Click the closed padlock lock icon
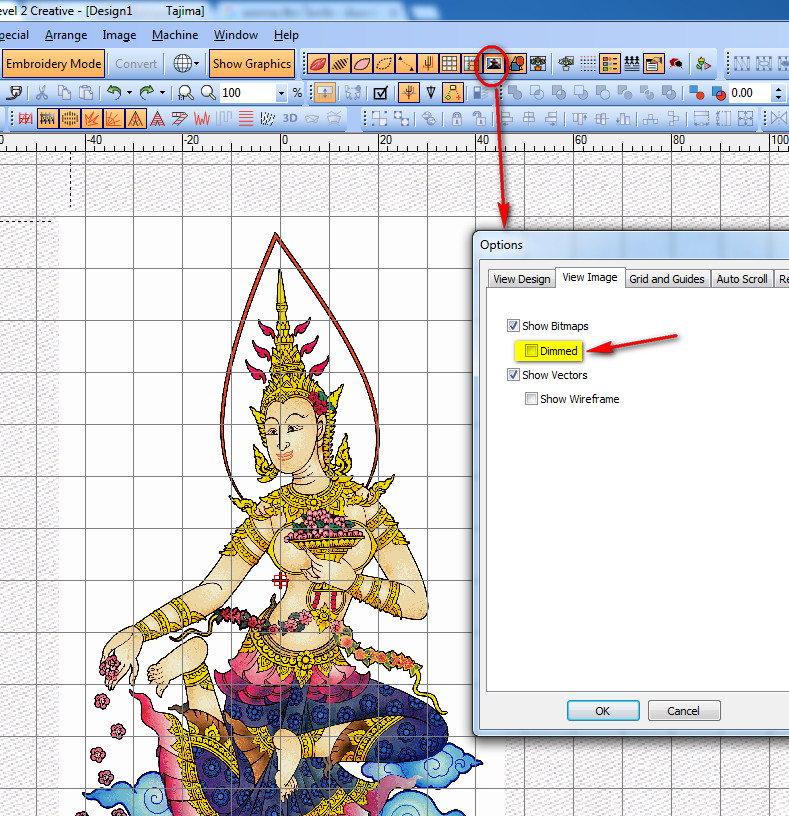This screenshot has width=789, height=816. pyautogui.click(x=457, y=119)
